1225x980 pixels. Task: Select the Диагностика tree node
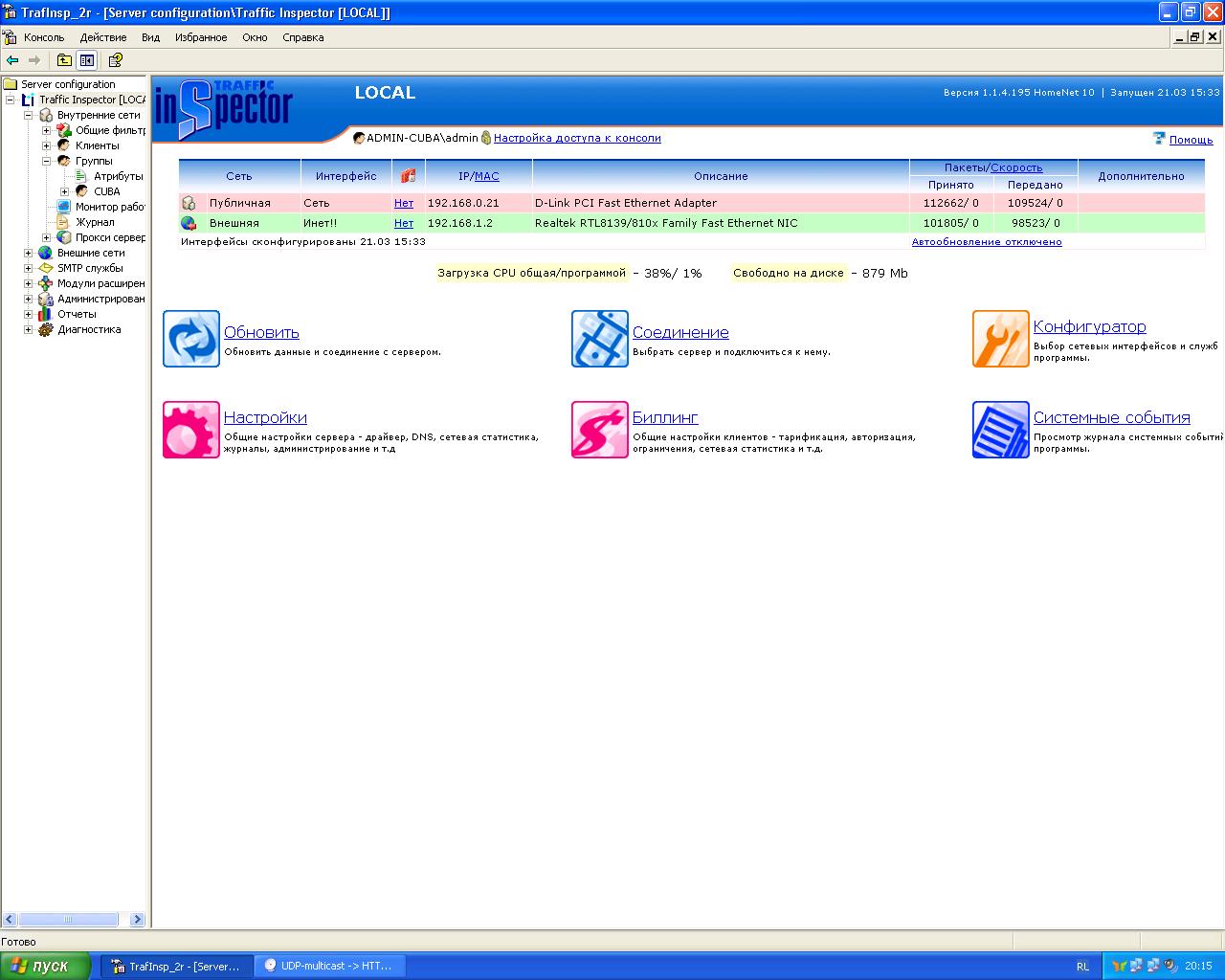pyautogui.click(x=89, y=329)
